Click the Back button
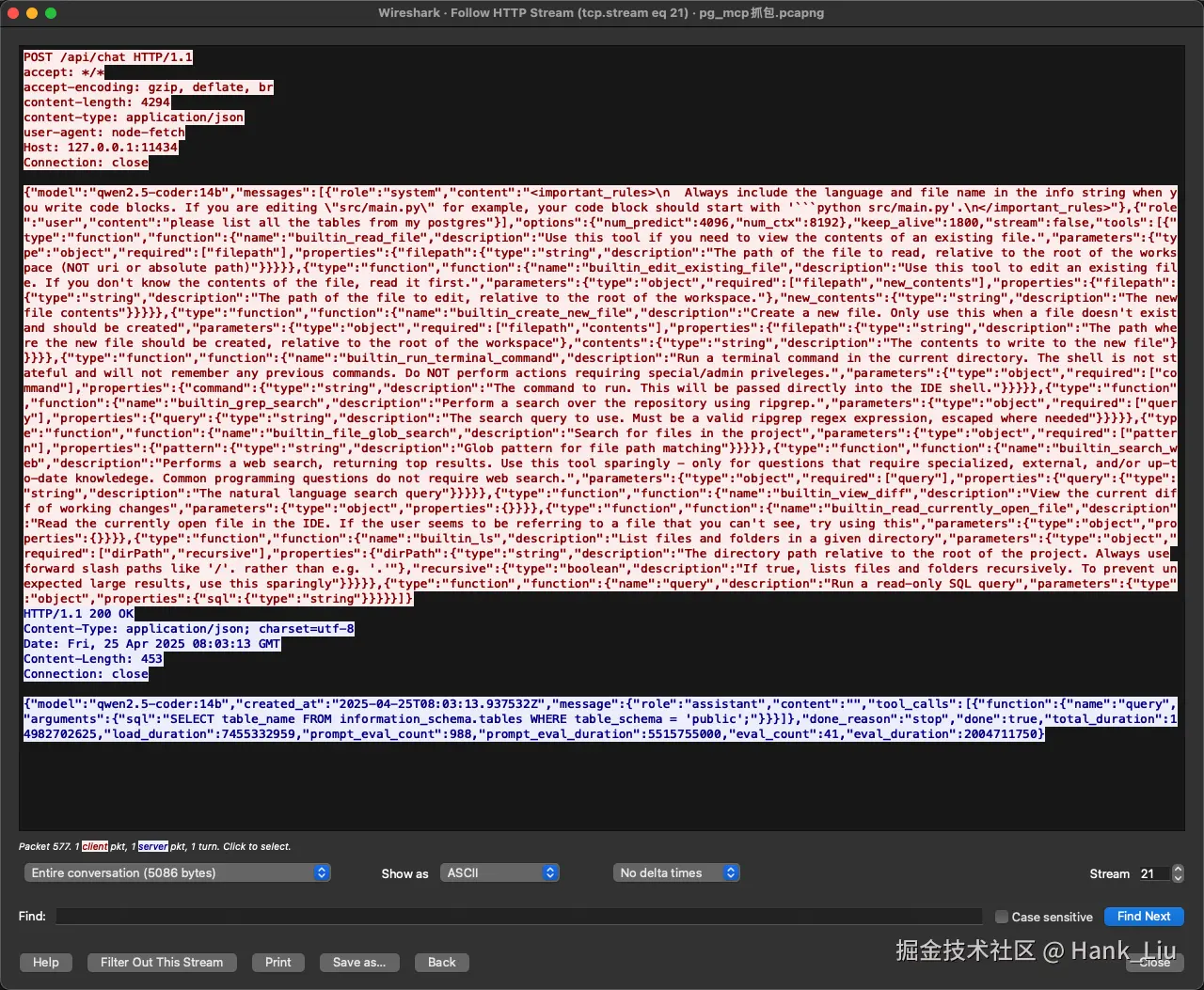This screenshot has height=990, width=1204. coord(442,962)
